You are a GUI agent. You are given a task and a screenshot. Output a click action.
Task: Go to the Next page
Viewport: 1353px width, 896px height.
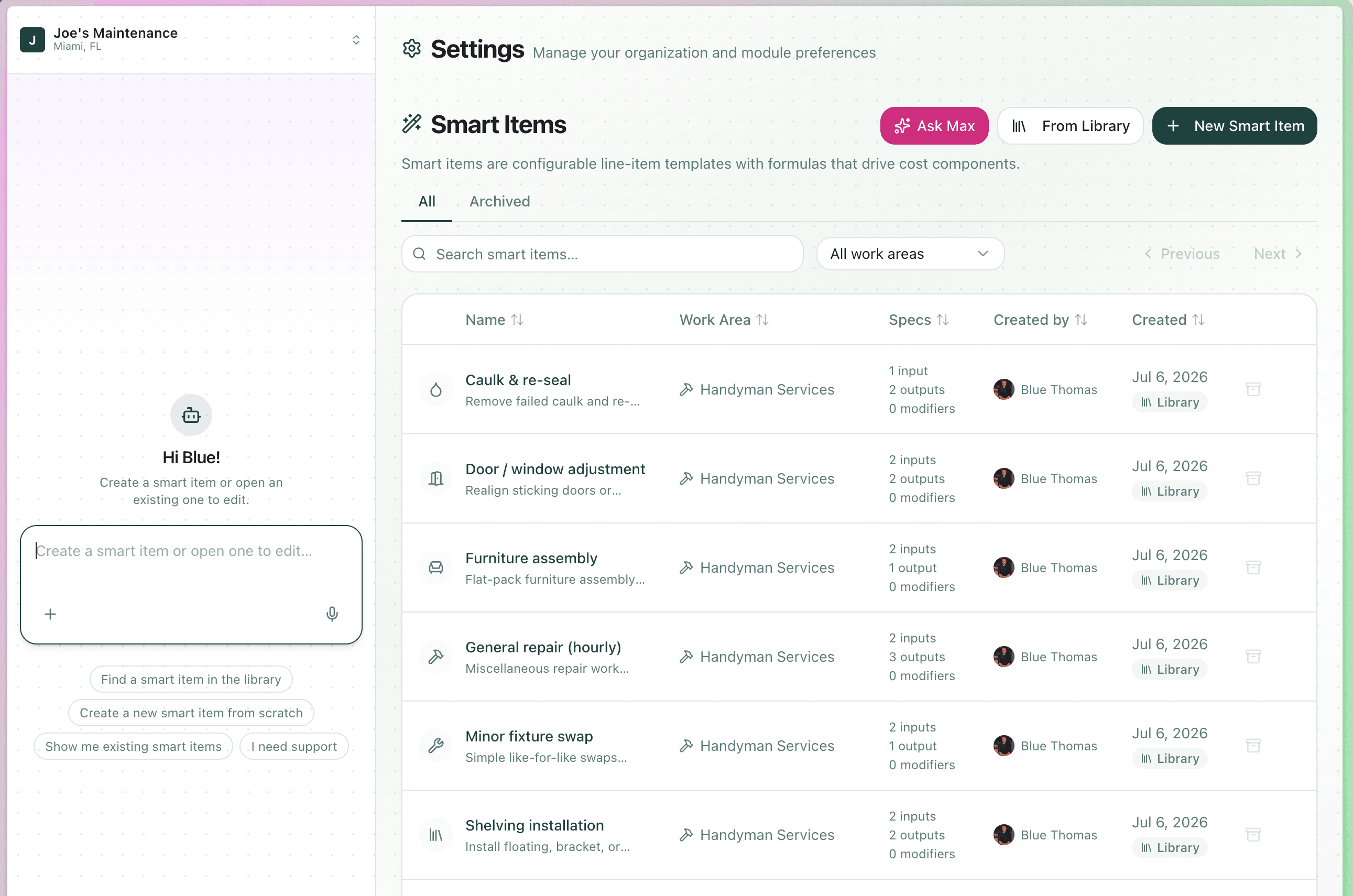pos(1278,254)
